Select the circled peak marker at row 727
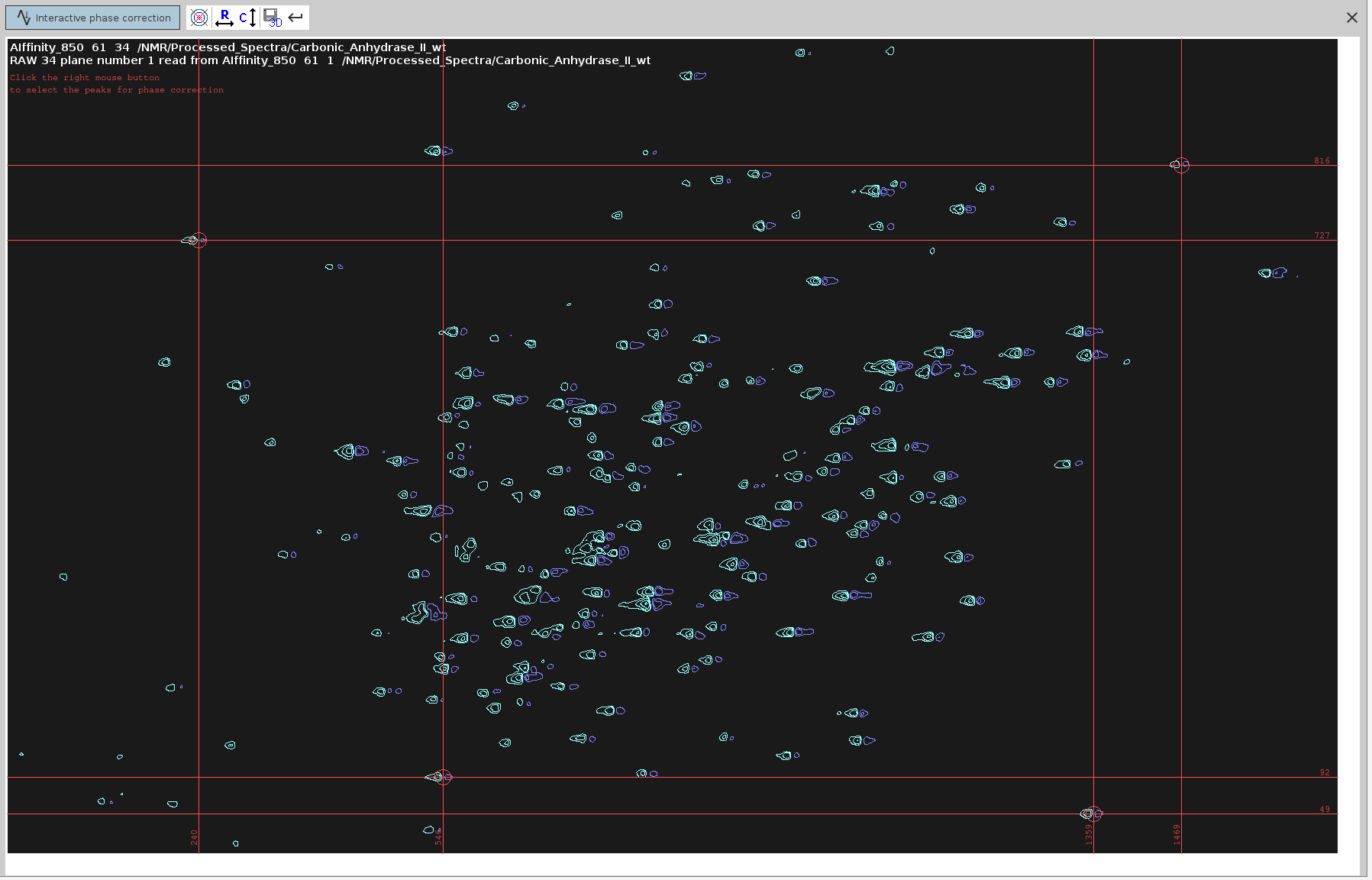1372x880 pixels. pos(199,241)
